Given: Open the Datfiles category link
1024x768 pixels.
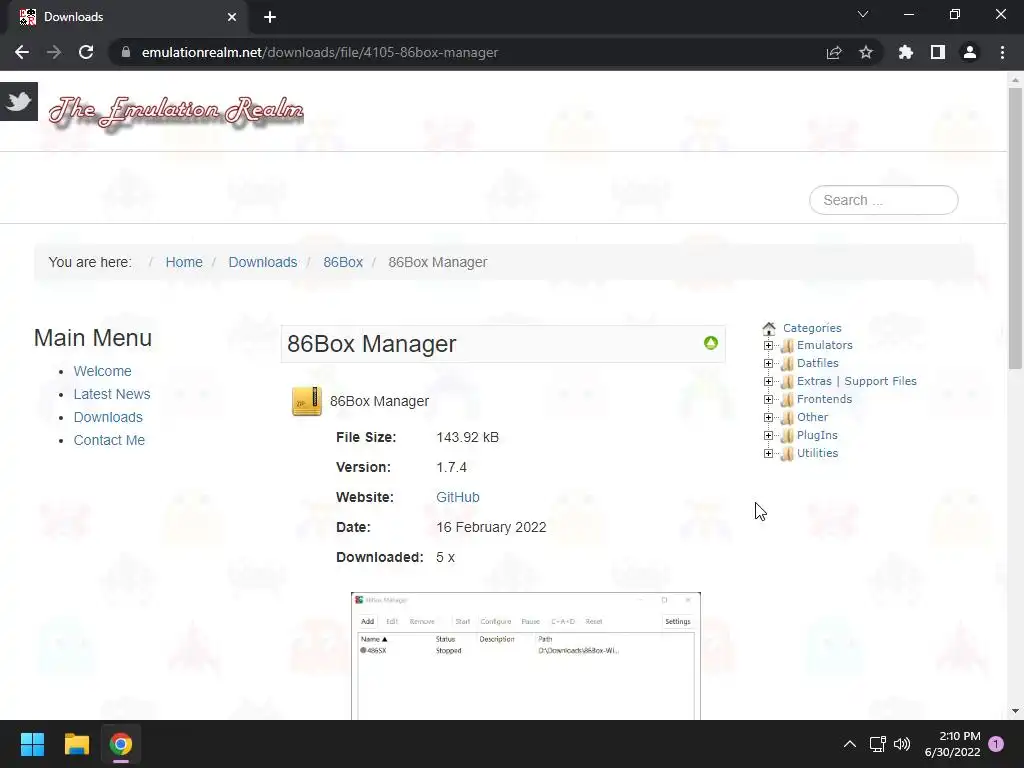Looking at the screenshot, I should point(818,363).
